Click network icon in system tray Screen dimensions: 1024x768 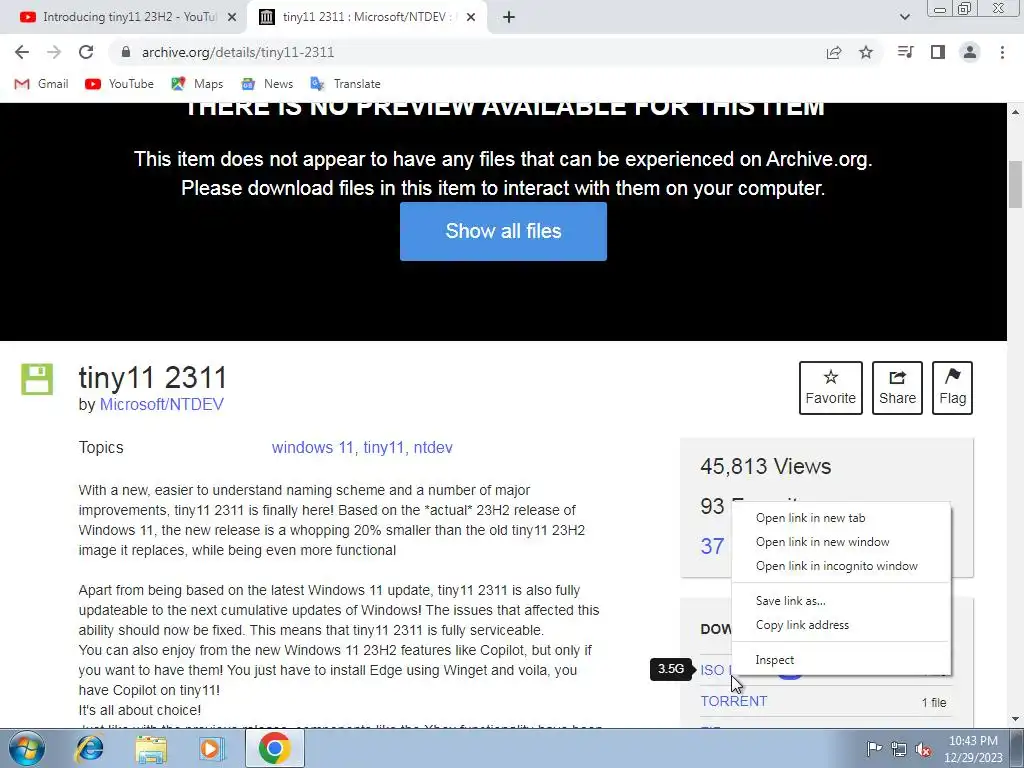coord(899,749)
